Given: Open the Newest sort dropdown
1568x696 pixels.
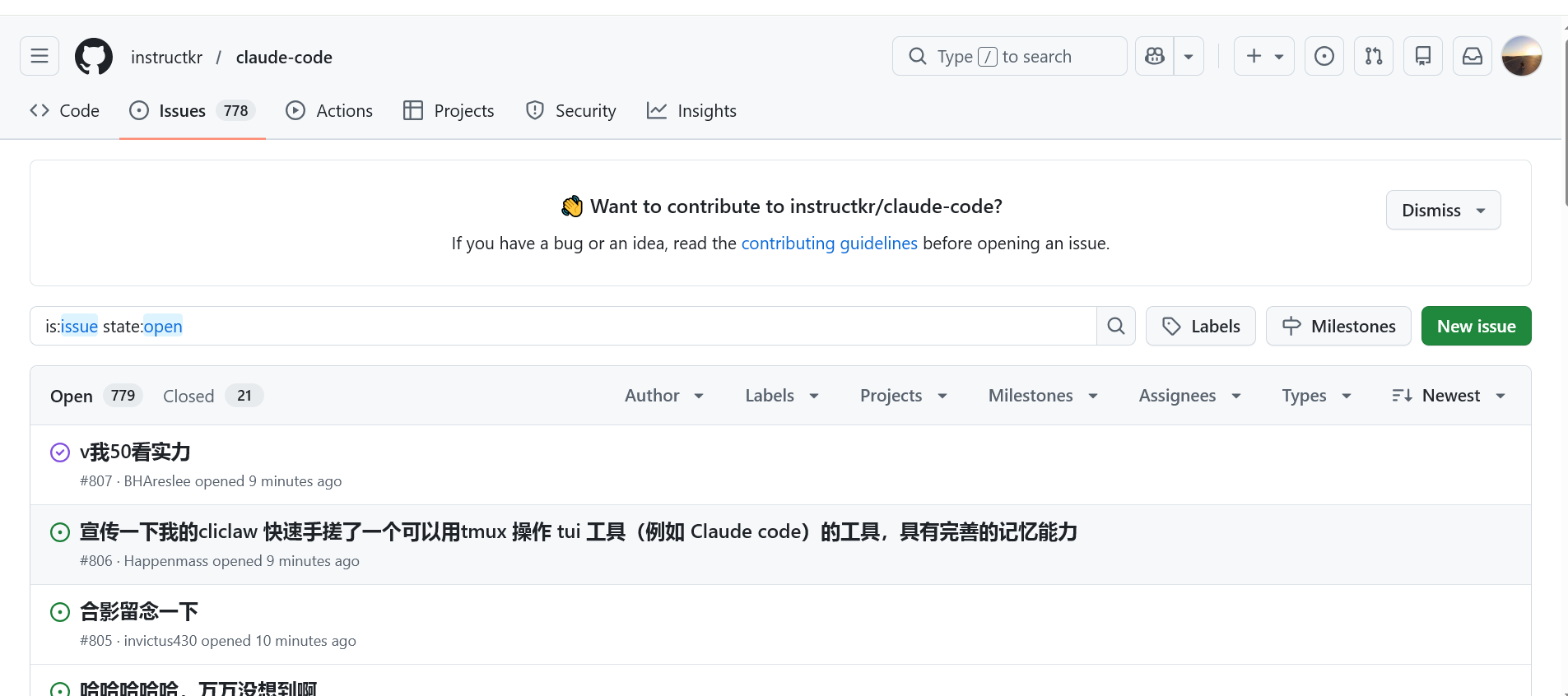Looking at the screenshot, I should 1449,396.
